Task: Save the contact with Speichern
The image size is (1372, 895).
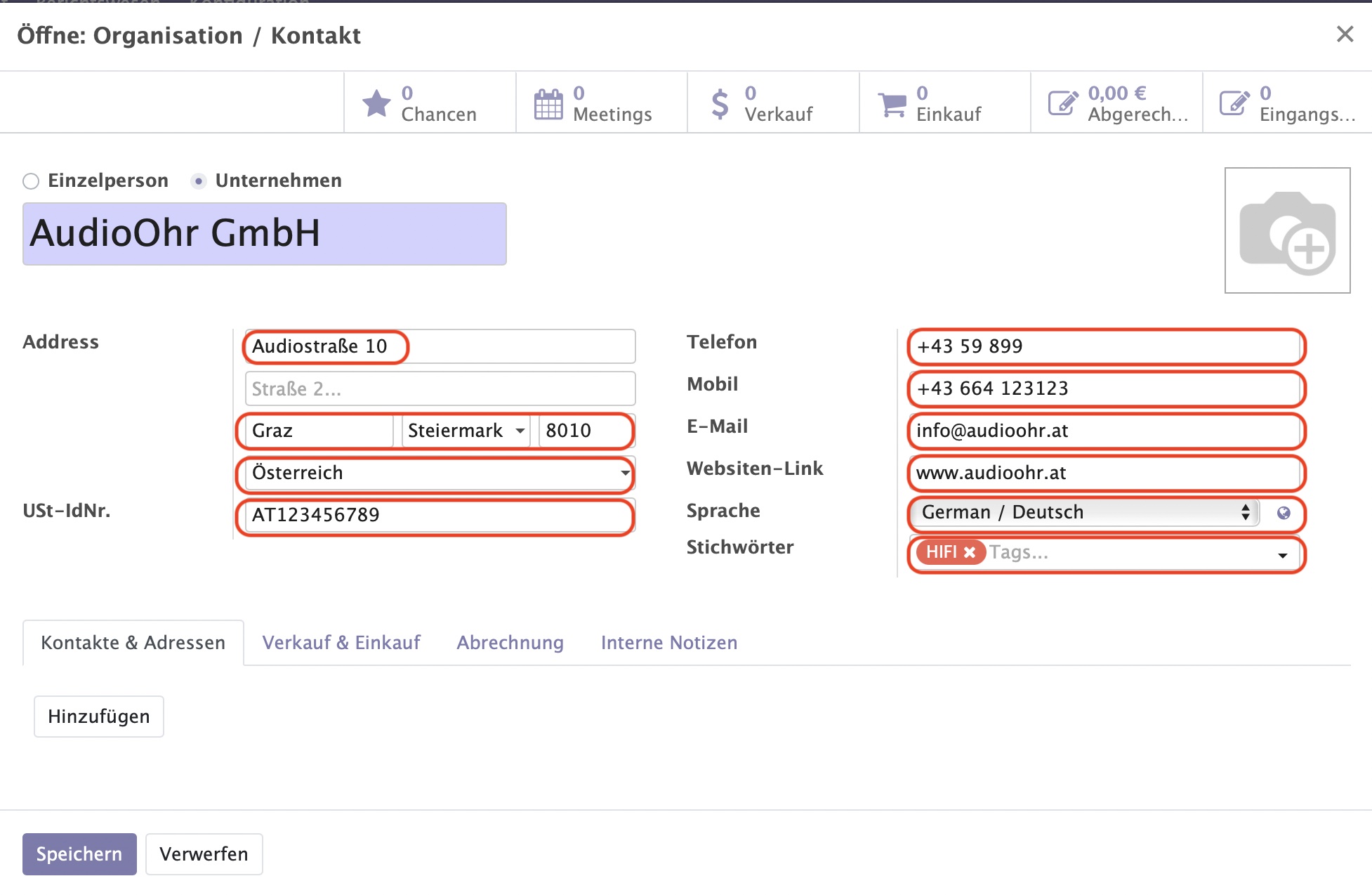Action: coord(79,854)
